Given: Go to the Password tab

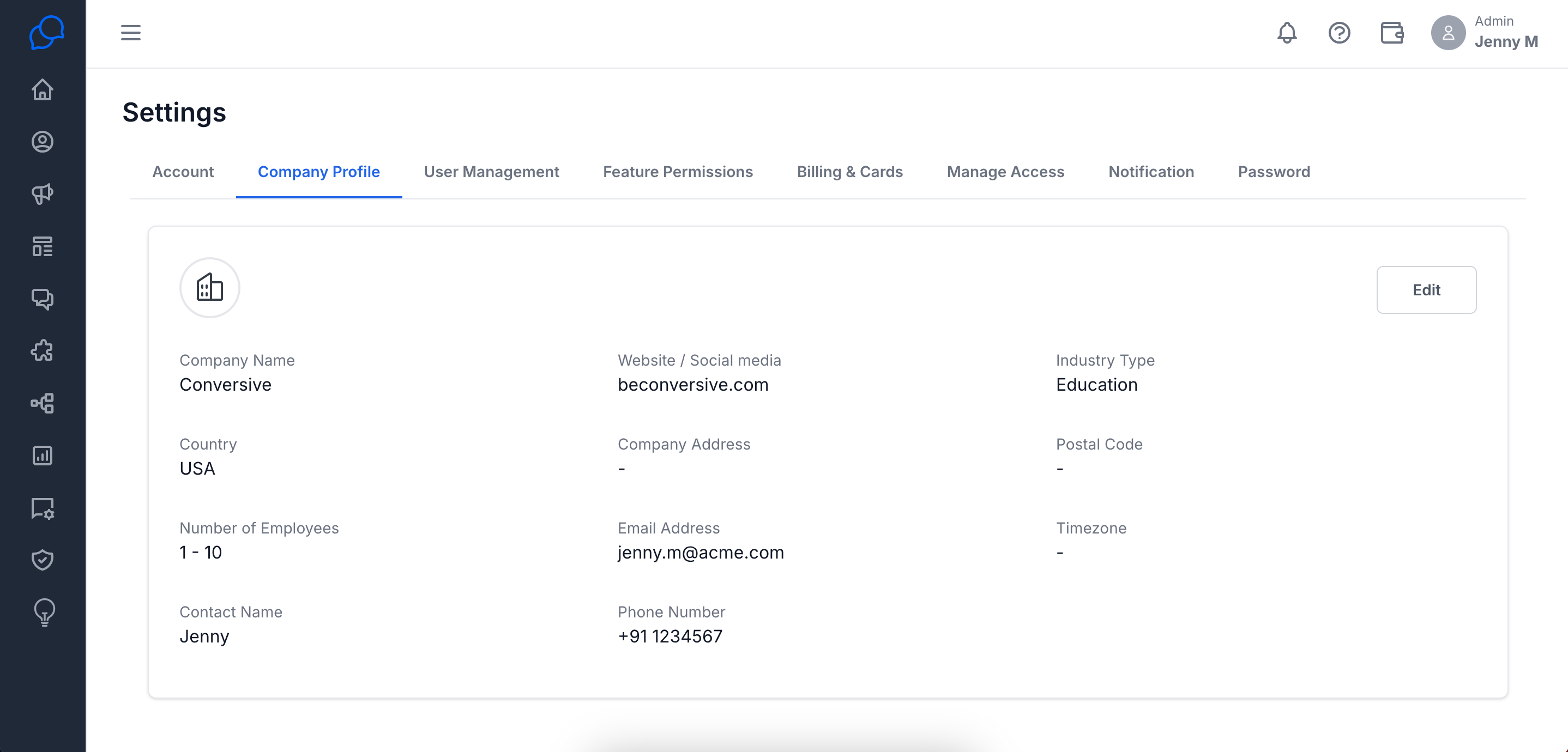Looking at the screenshot, I should tap(1274, 172).
